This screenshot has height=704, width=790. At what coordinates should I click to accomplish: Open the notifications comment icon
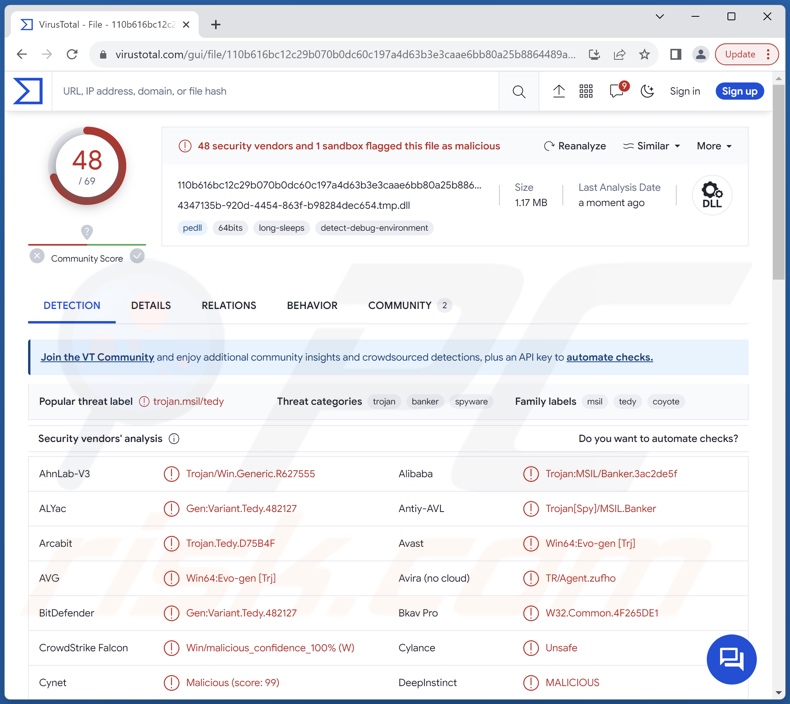[617, 92]
